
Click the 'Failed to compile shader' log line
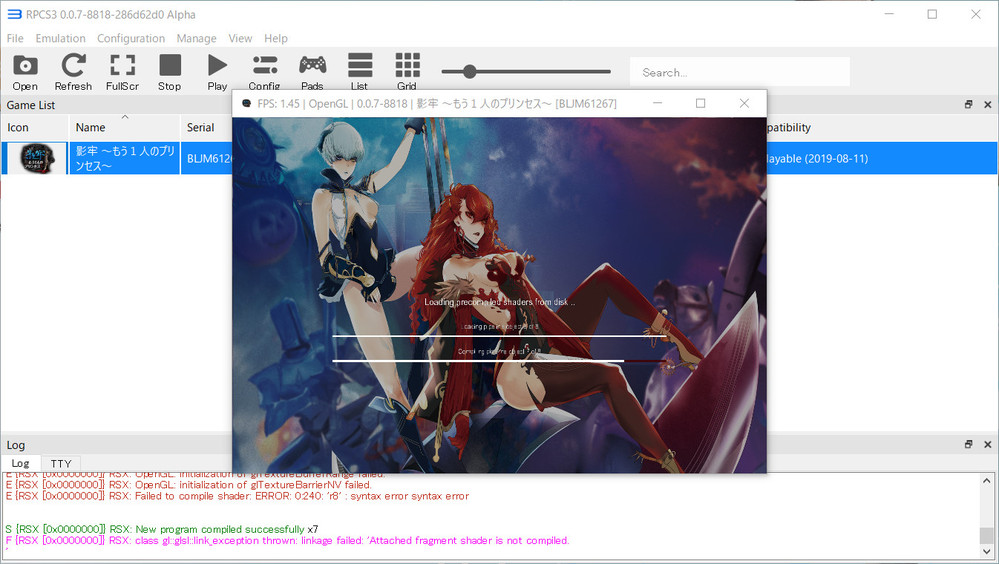pyautogui.click(x=237, y=496)
